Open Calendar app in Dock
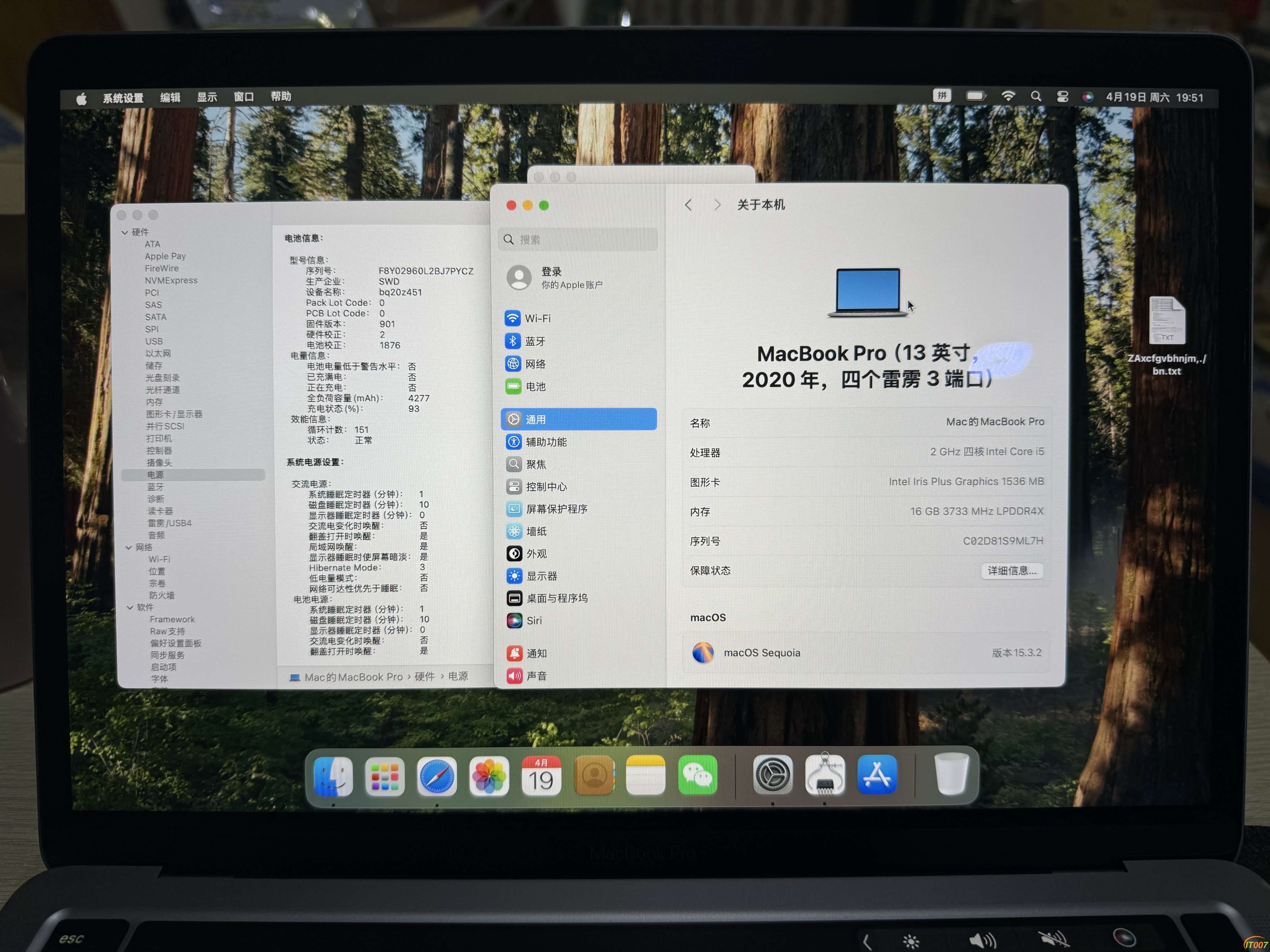This screenshot has width=1270, height=952. pos(541,776)
